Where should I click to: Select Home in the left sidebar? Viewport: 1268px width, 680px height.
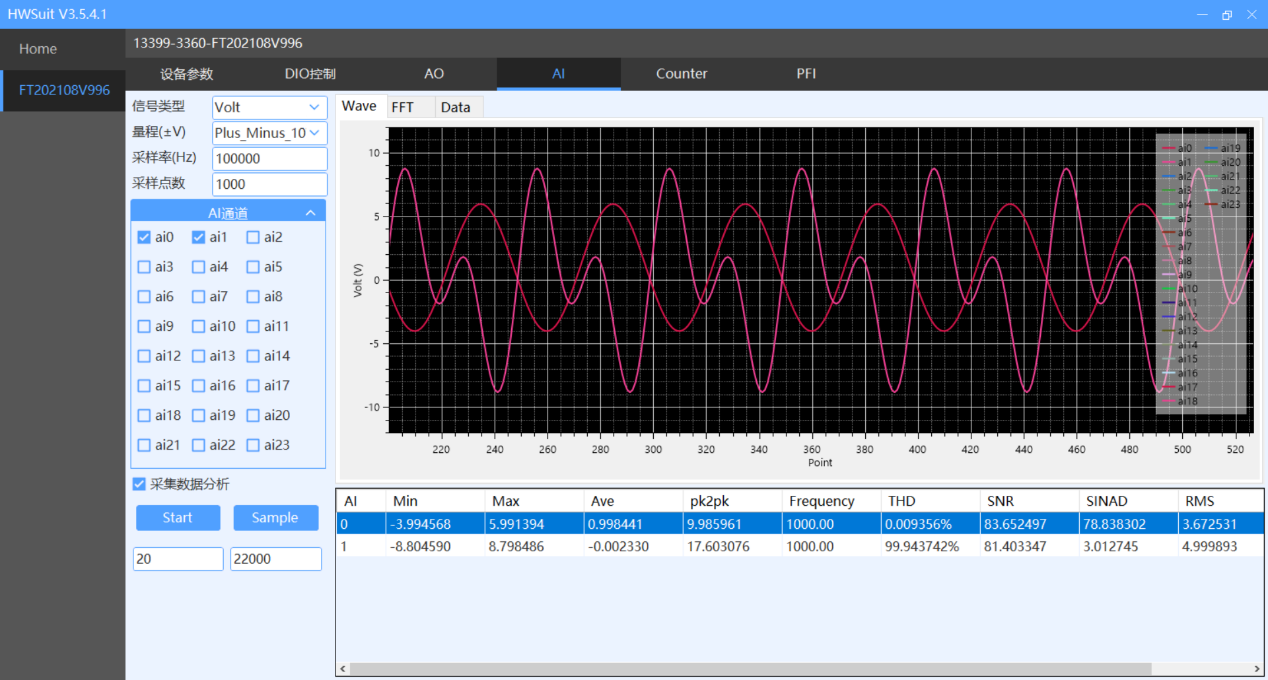pyautogui.click(x=38, y=49)
